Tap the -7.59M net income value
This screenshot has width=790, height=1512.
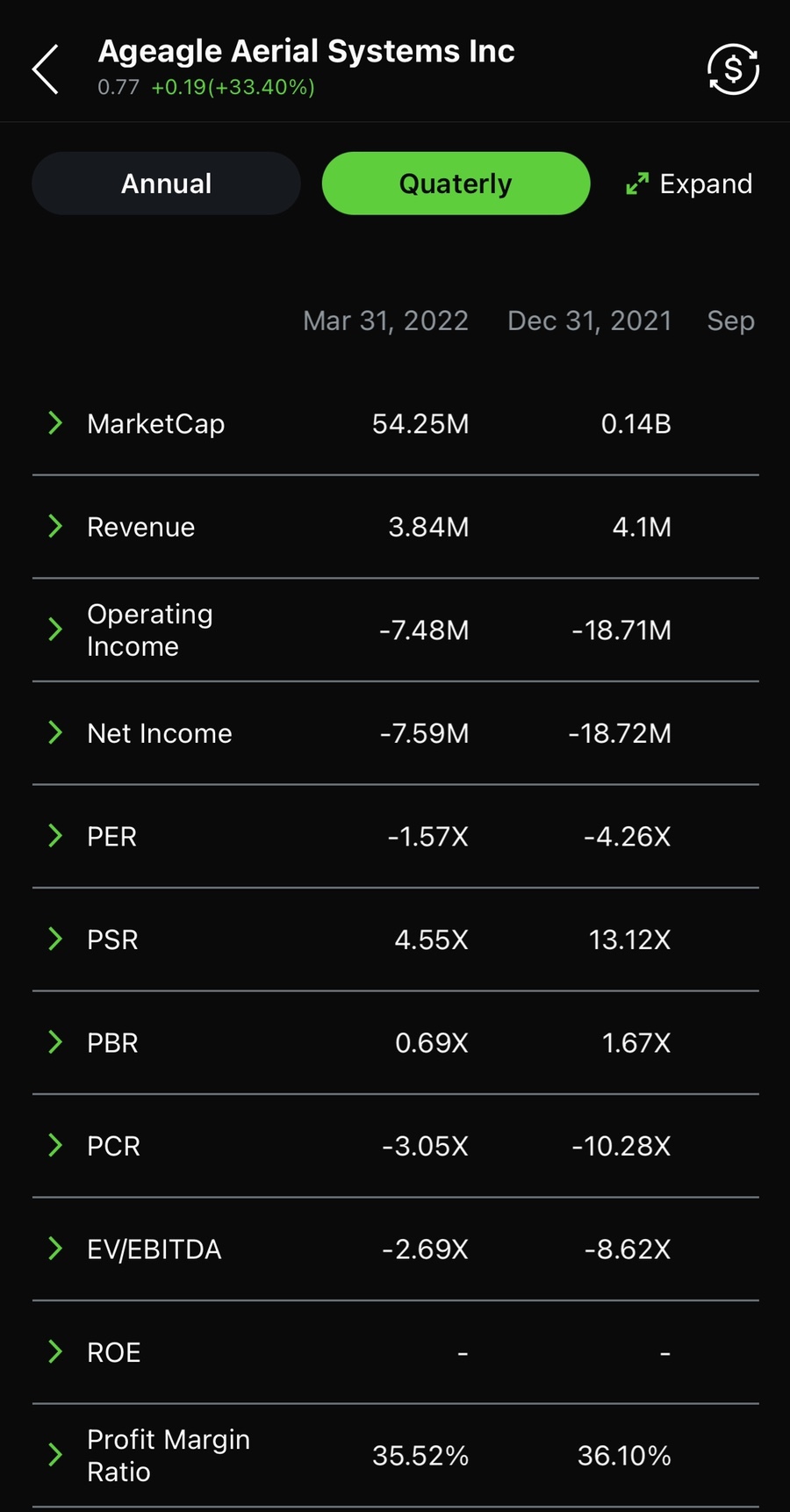424,733
